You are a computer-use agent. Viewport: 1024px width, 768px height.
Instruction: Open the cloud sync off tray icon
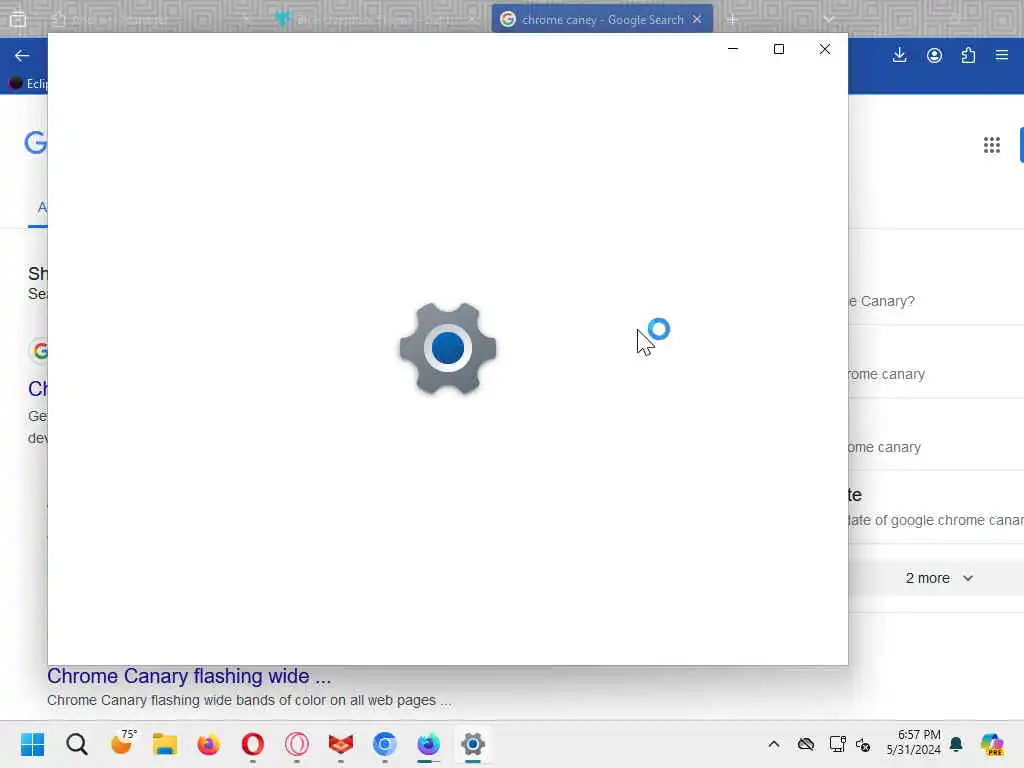pos(806,744)
